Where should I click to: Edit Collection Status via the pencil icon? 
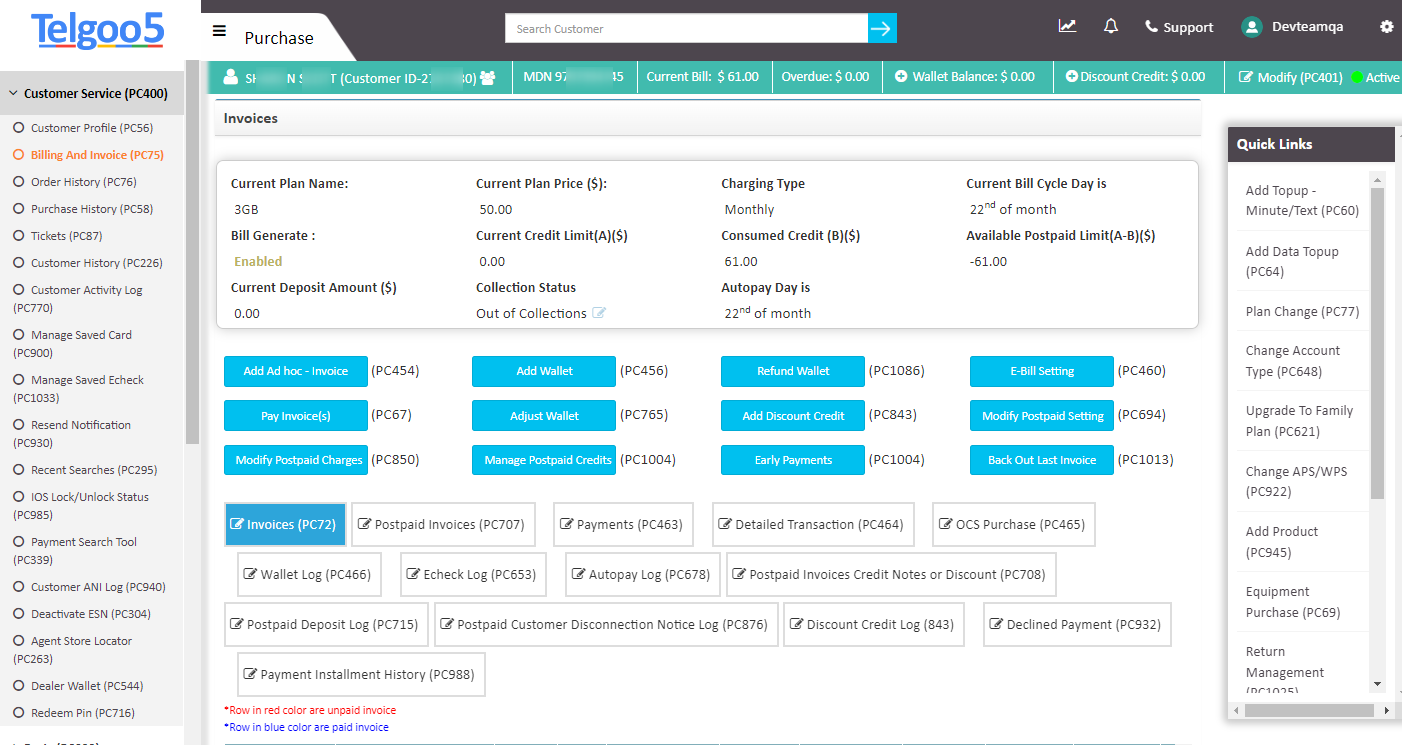599,313
